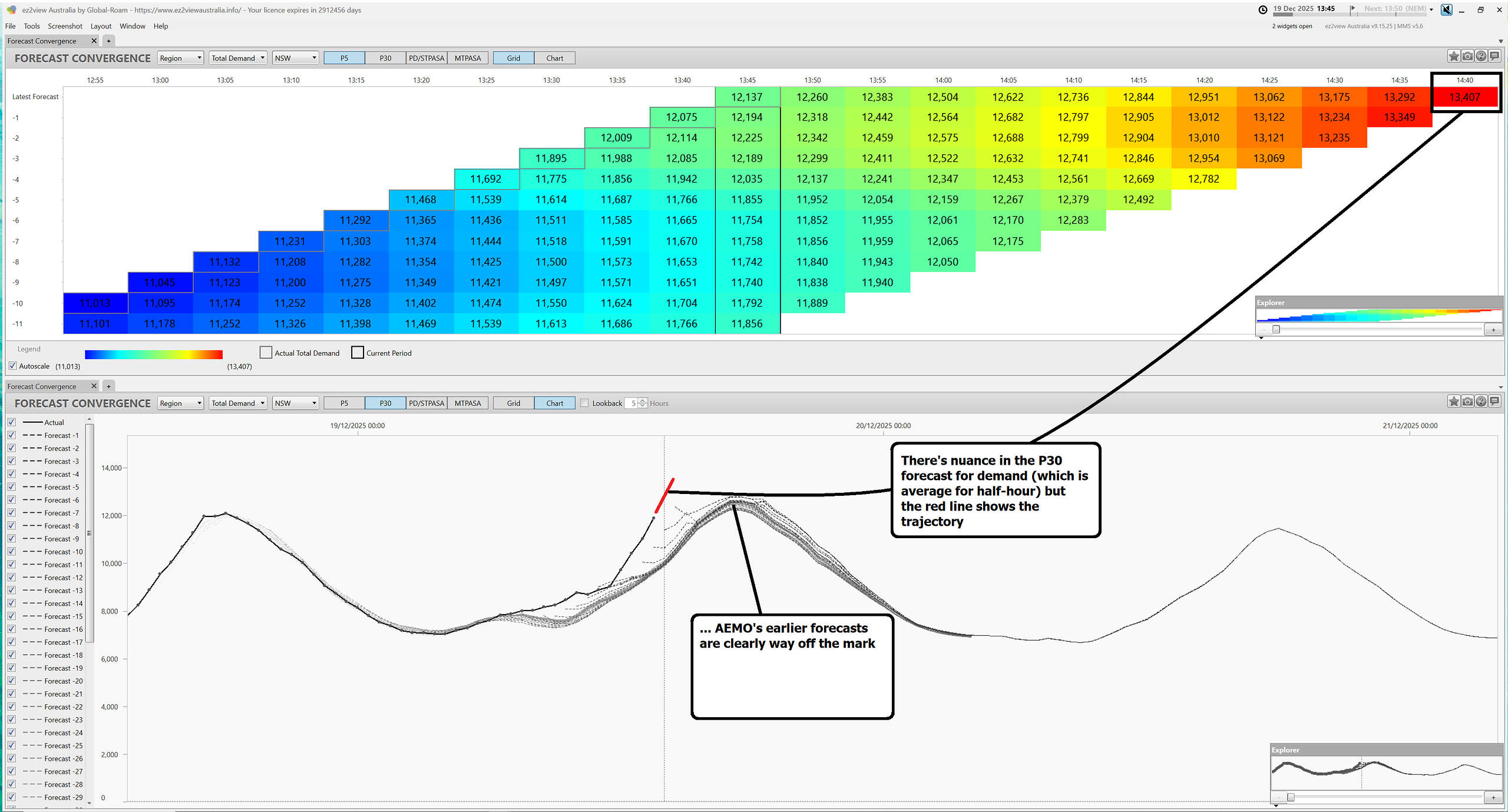Click the clock icon beside the date

[1263, 9]
